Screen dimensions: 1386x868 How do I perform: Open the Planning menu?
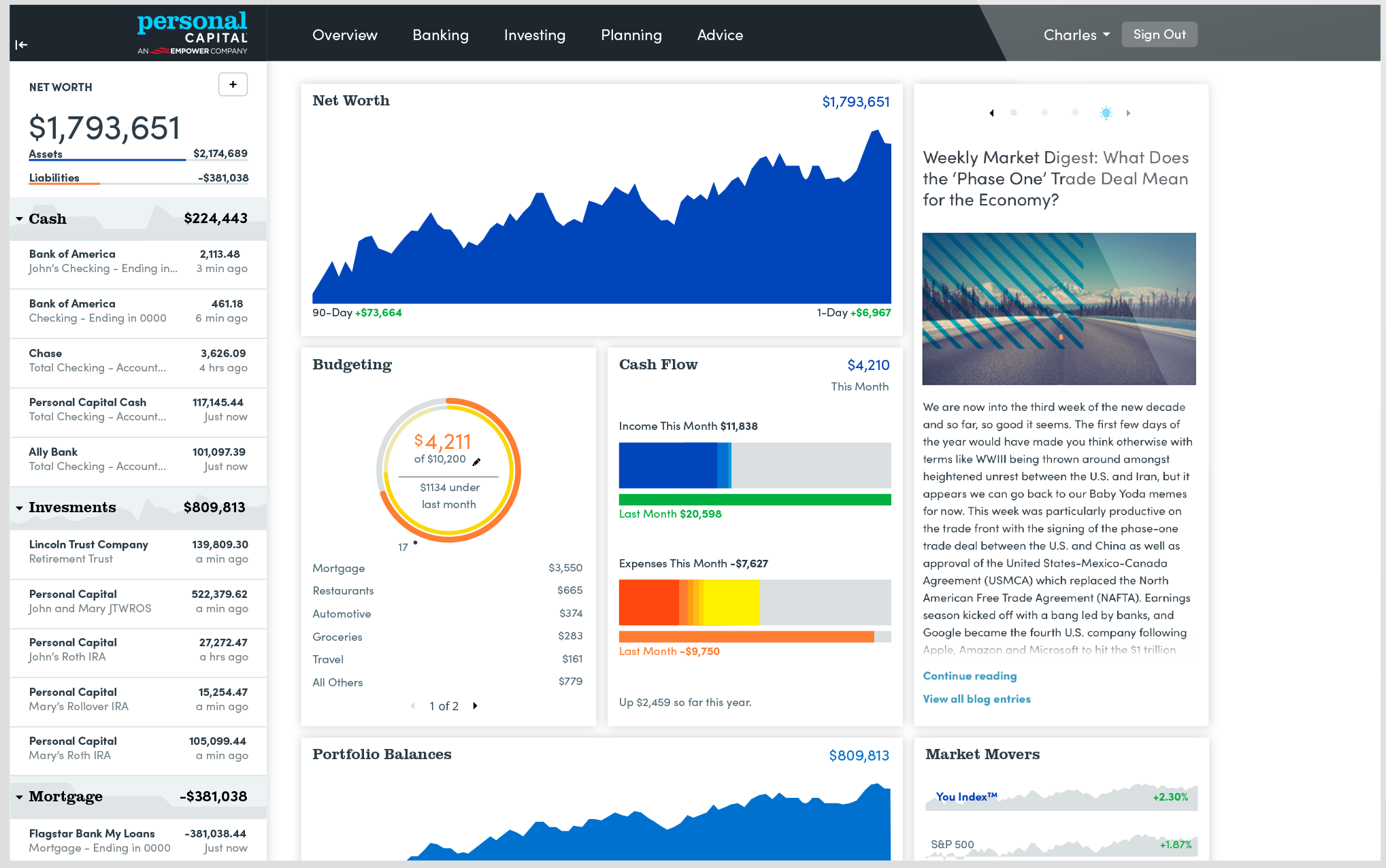pyautogui.click(x=631, y=35)
